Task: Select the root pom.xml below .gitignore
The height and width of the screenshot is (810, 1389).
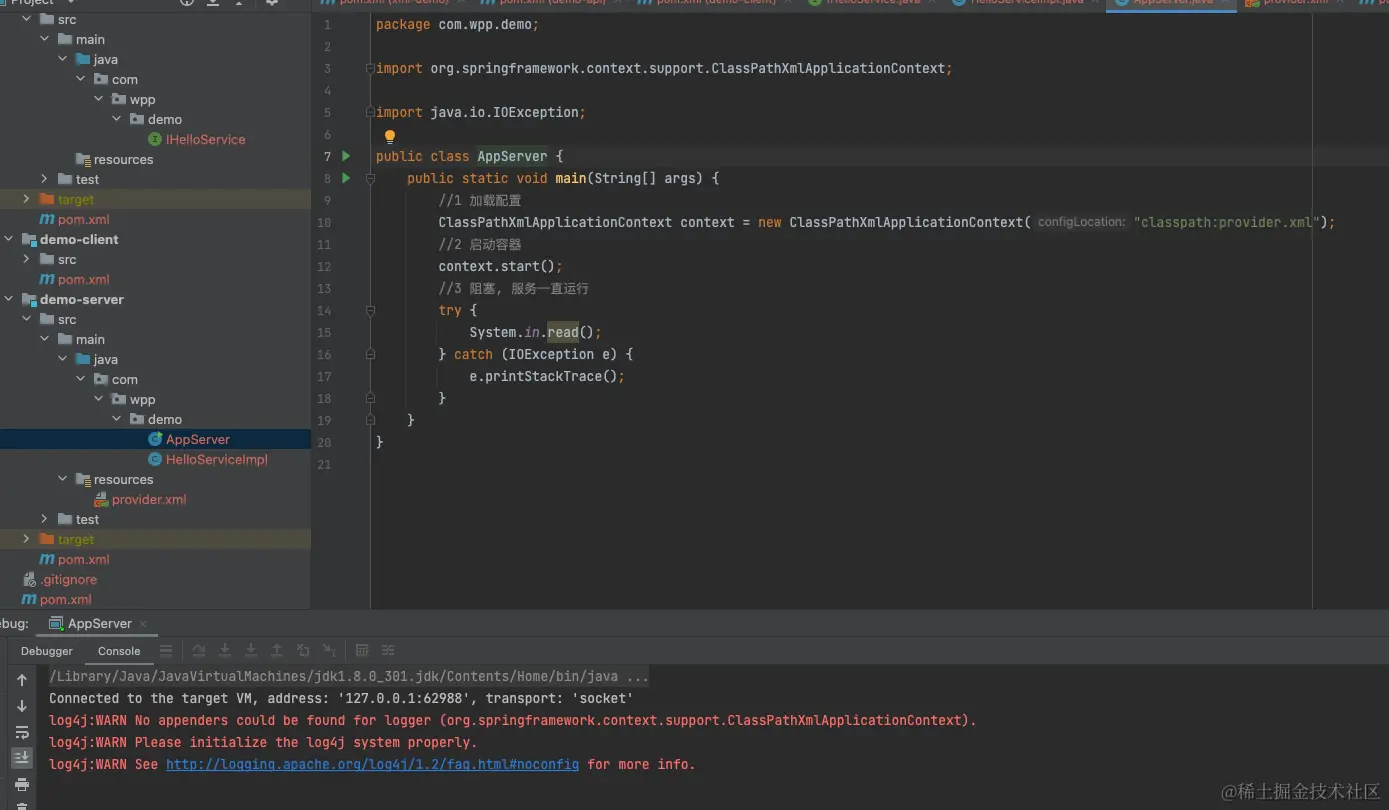Action: (x=66, y=599)
